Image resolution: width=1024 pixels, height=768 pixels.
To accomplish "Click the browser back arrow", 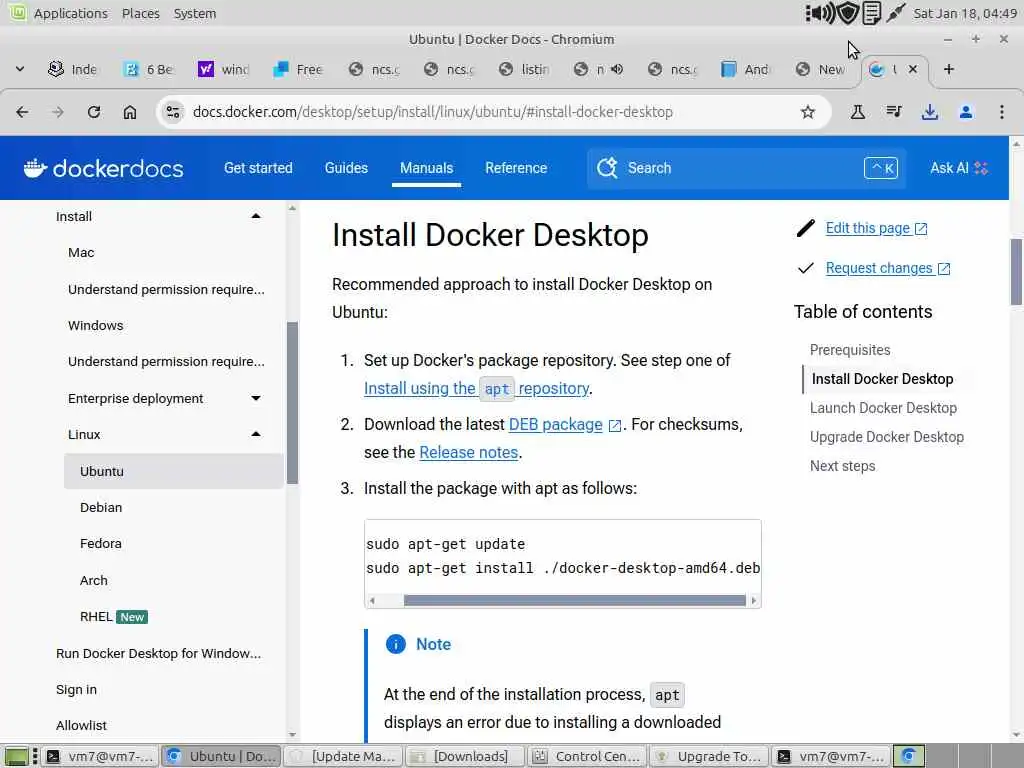I will pos(22,112).
